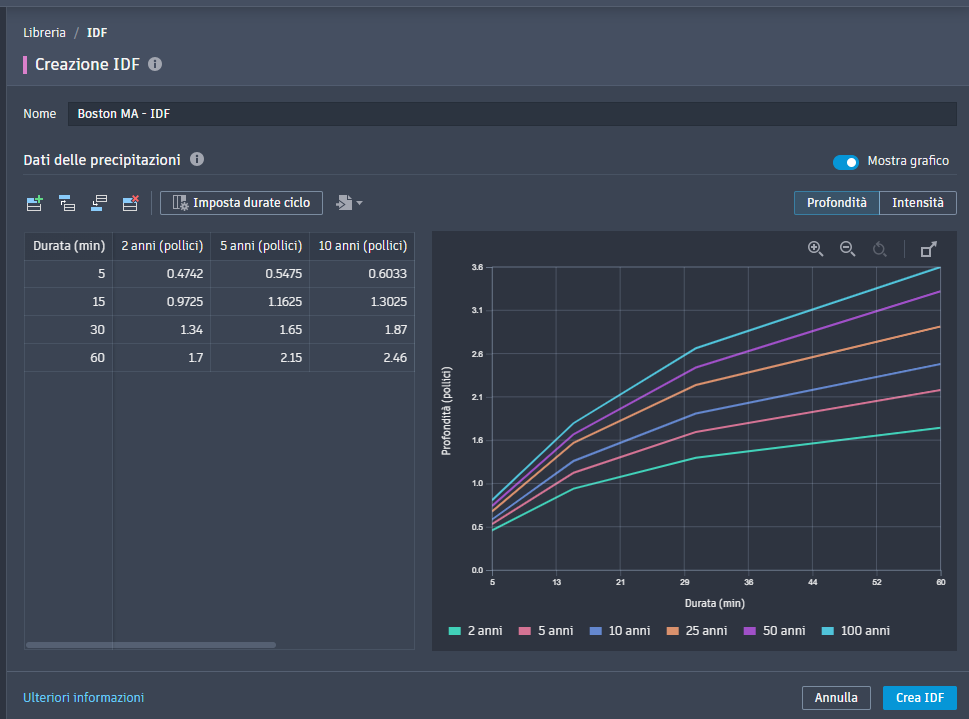Click the Annulla button
The width and height of the screenshot is (969, 719).
836,697
